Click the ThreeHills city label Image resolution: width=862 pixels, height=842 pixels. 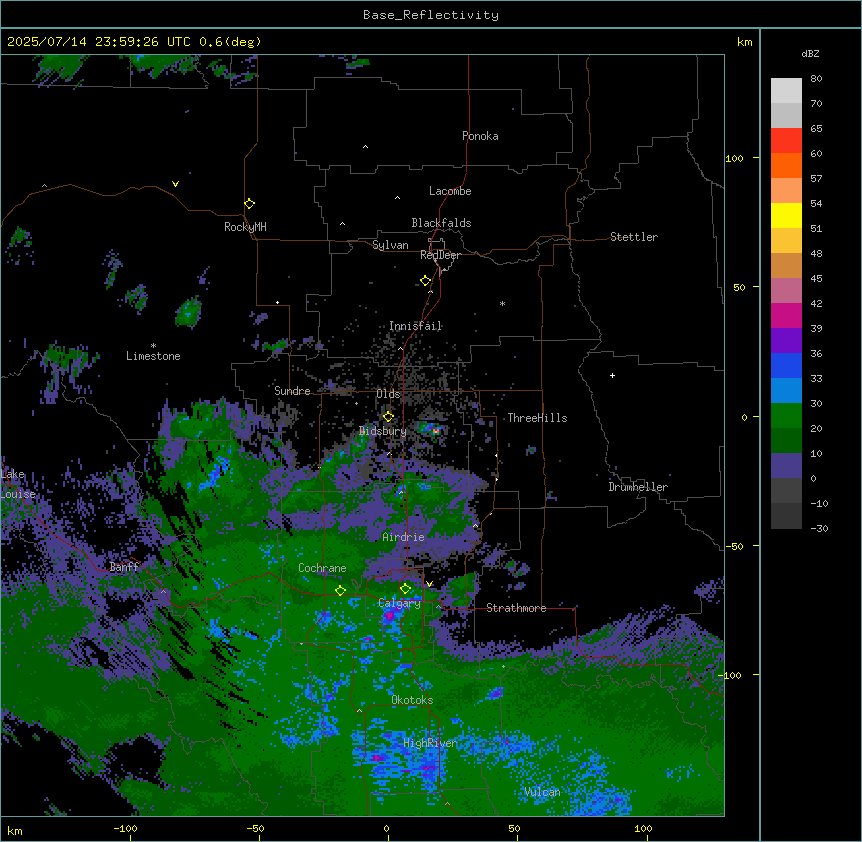[537, 418]
